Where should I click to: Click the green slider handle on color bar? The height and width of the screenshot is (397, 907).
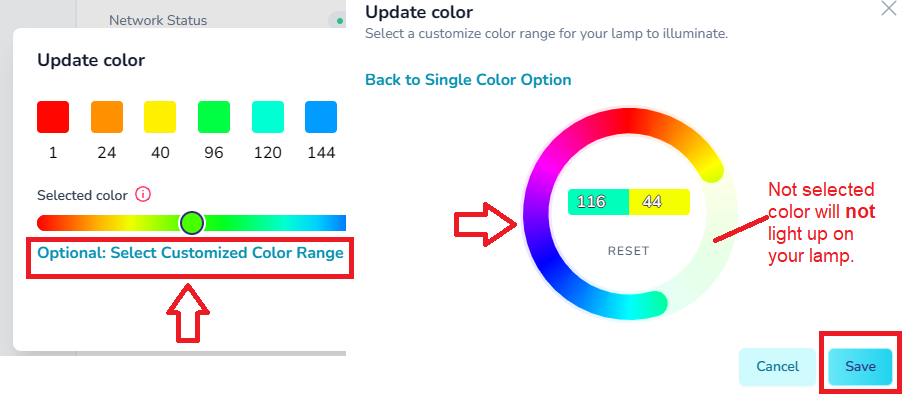[192, 223]
